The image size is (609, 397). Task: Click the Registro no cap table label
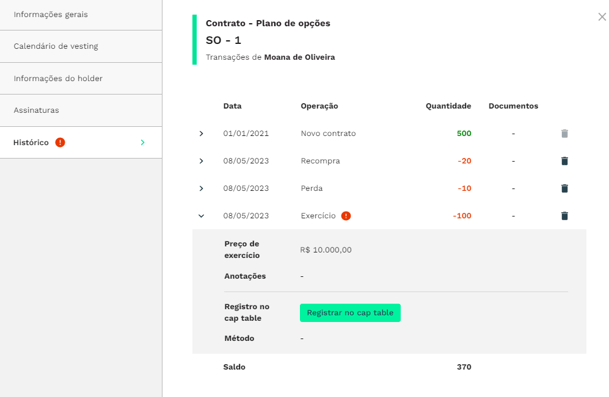click(x=247, y=312)
